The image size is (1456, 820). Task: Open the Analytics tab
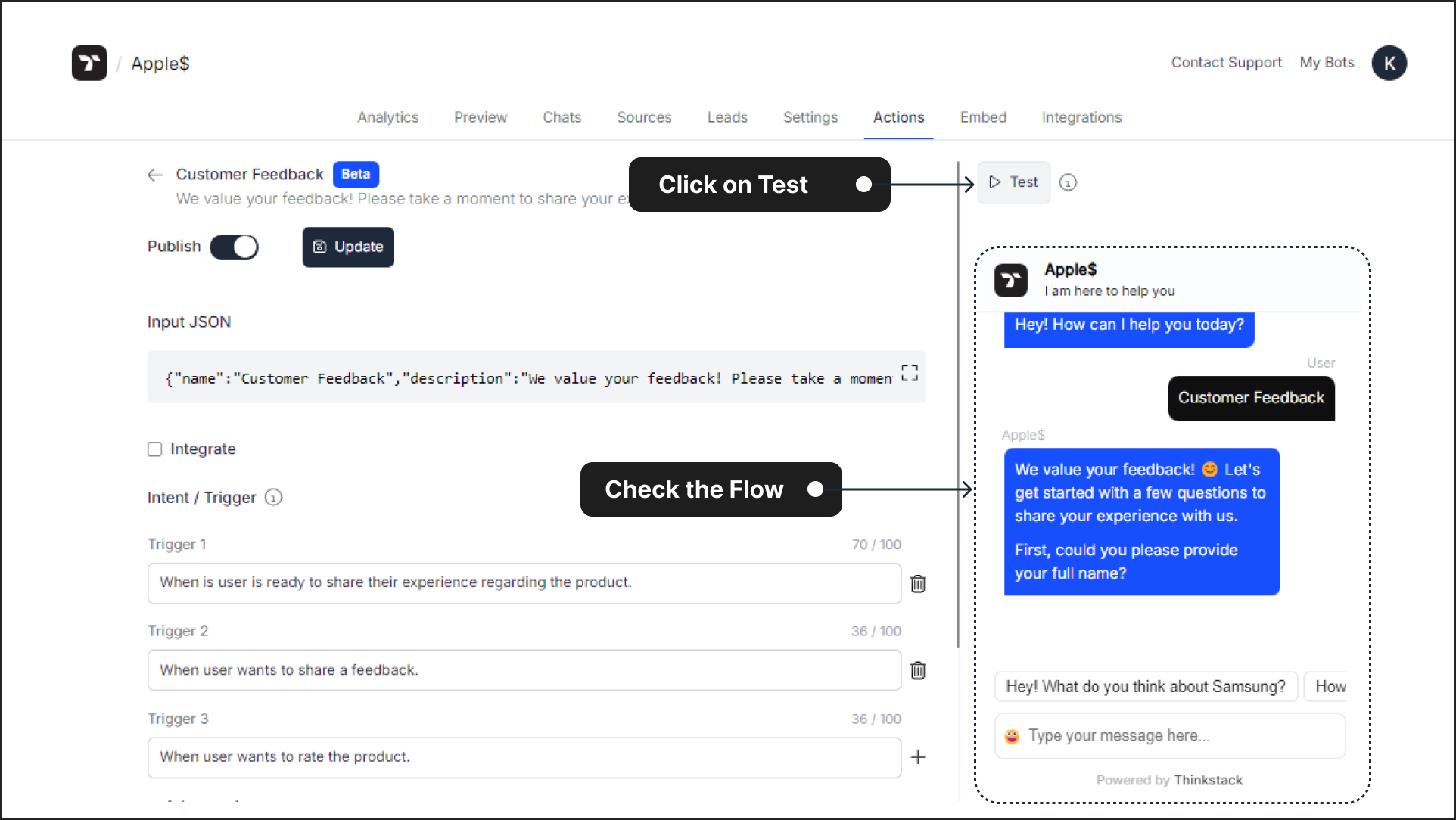pyautogui.click(x=388, y=117)
